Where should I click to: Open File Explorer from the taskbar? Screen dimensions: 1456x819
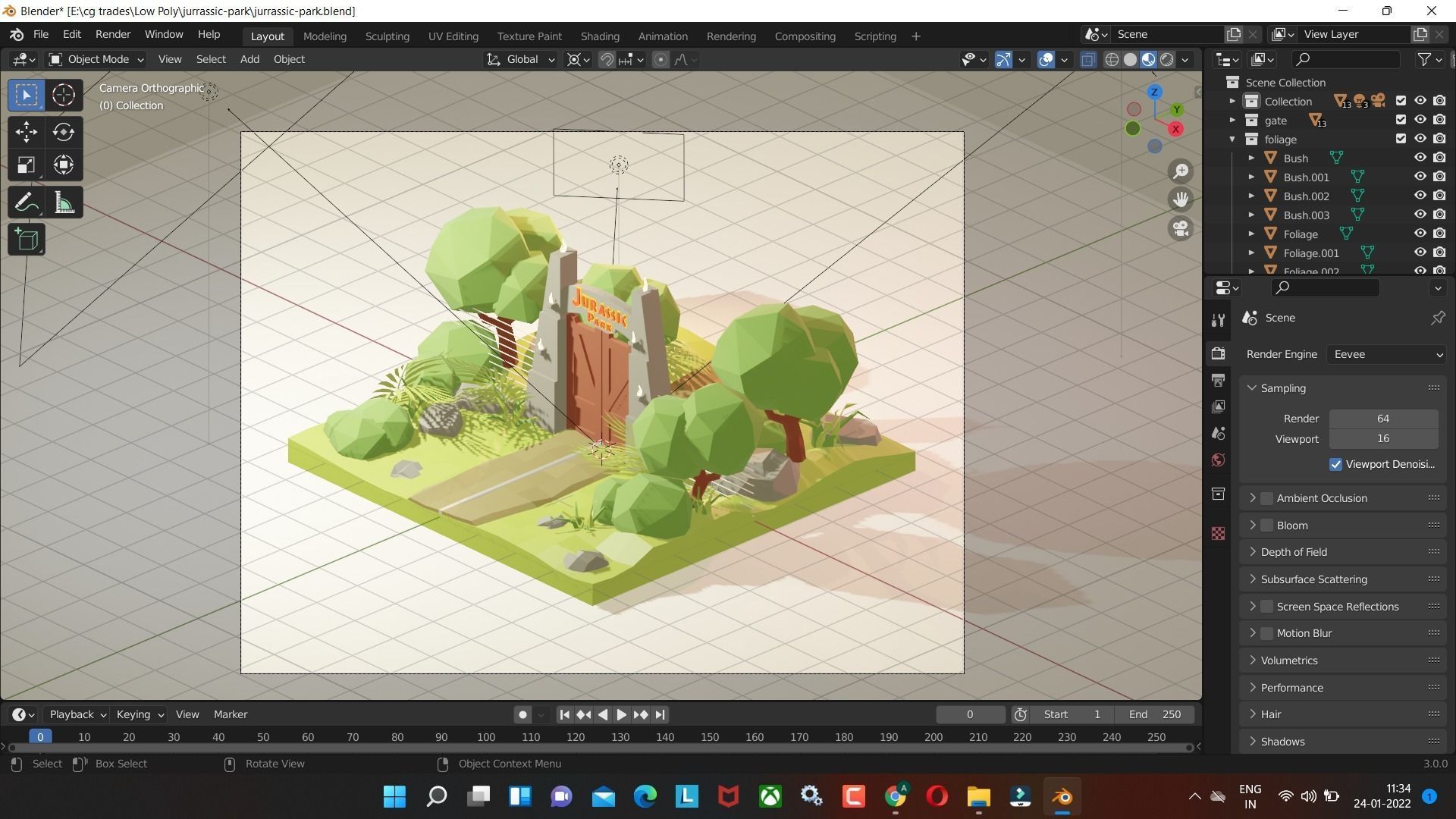pos(978,796)
